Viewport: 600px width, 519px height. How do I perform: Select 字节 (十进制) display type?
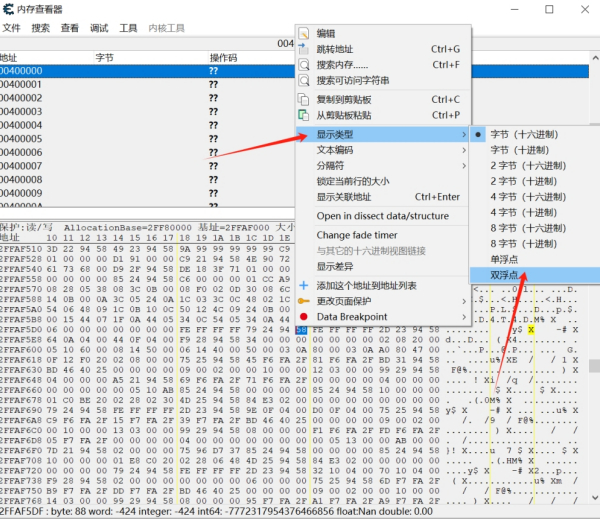pos(519,150)
